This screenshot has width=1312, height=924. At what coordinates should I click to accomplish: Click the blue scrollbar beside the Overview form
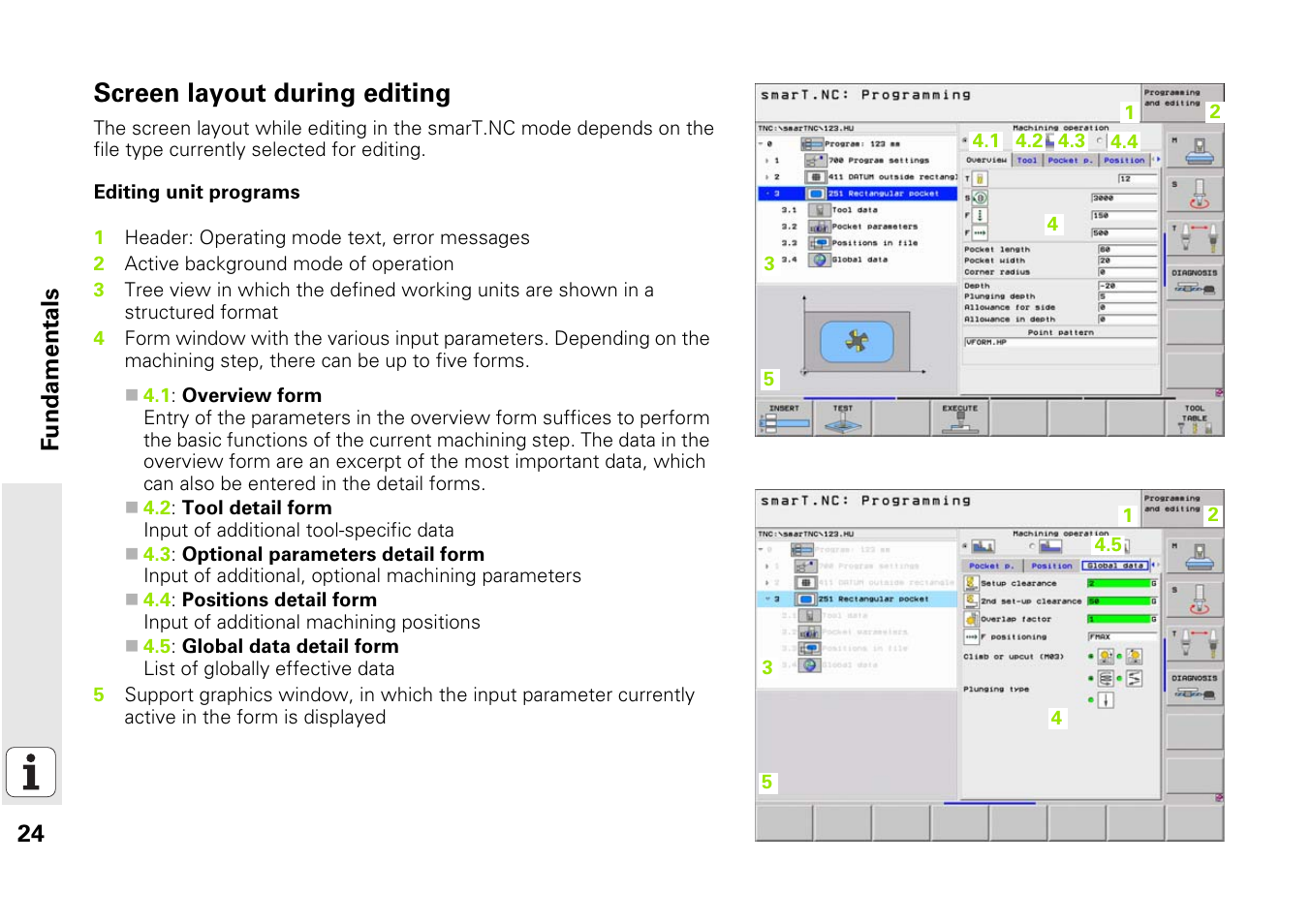pos(1163,260)
